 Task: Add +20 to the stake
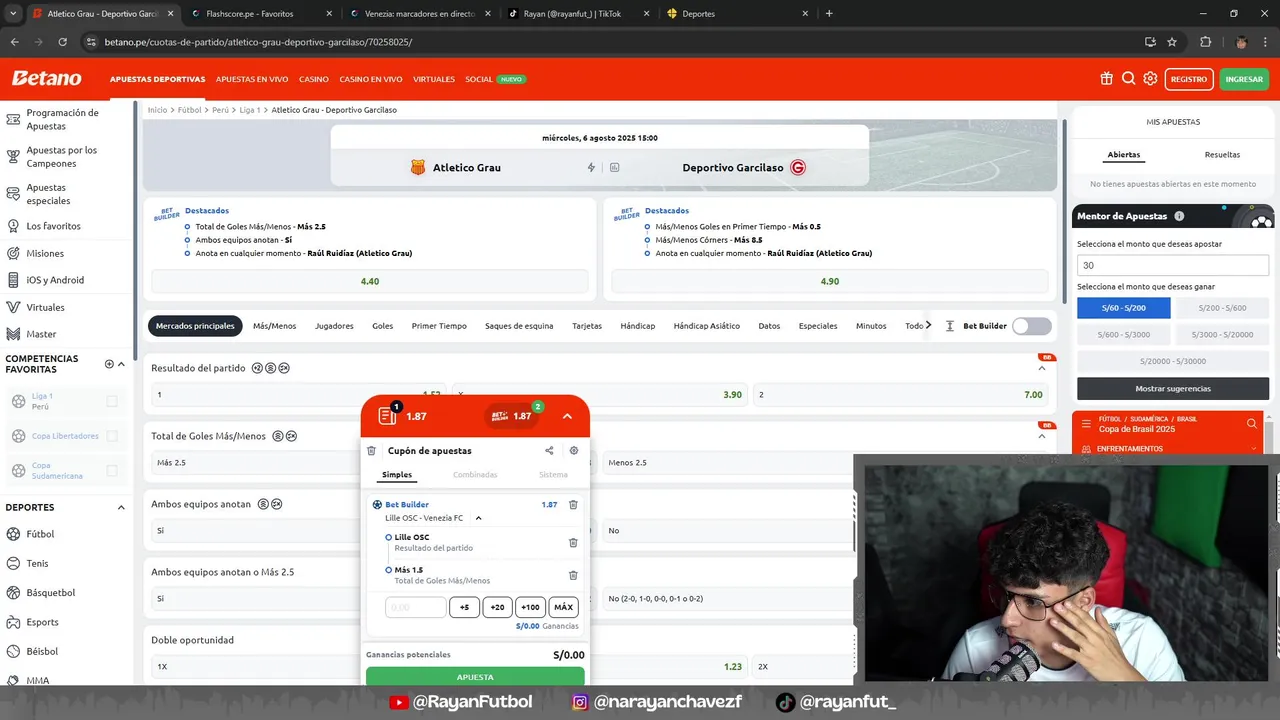pos(497,607)
